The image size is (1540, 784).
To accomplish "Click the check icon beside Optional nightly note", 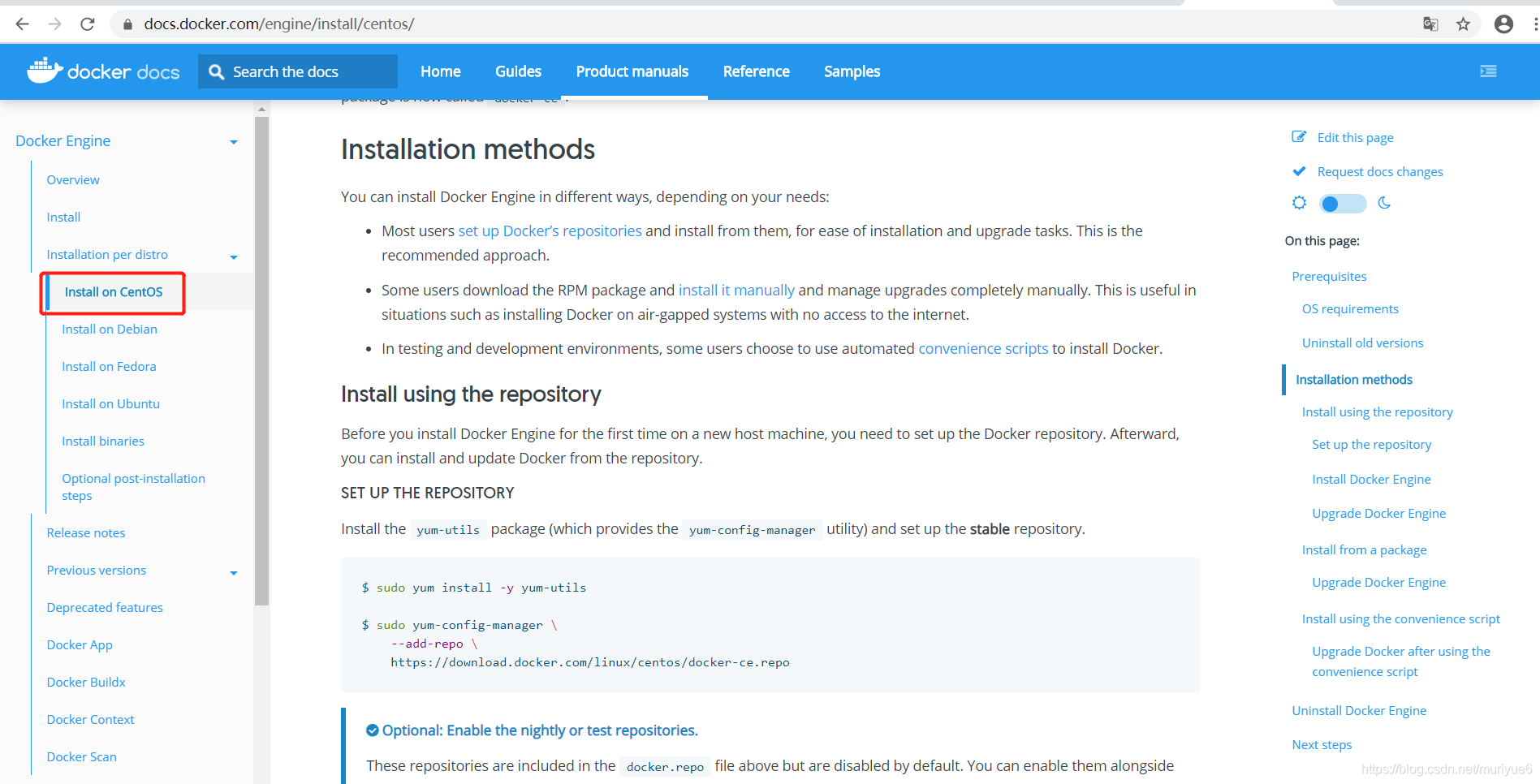I will click(x=373, y=730).
